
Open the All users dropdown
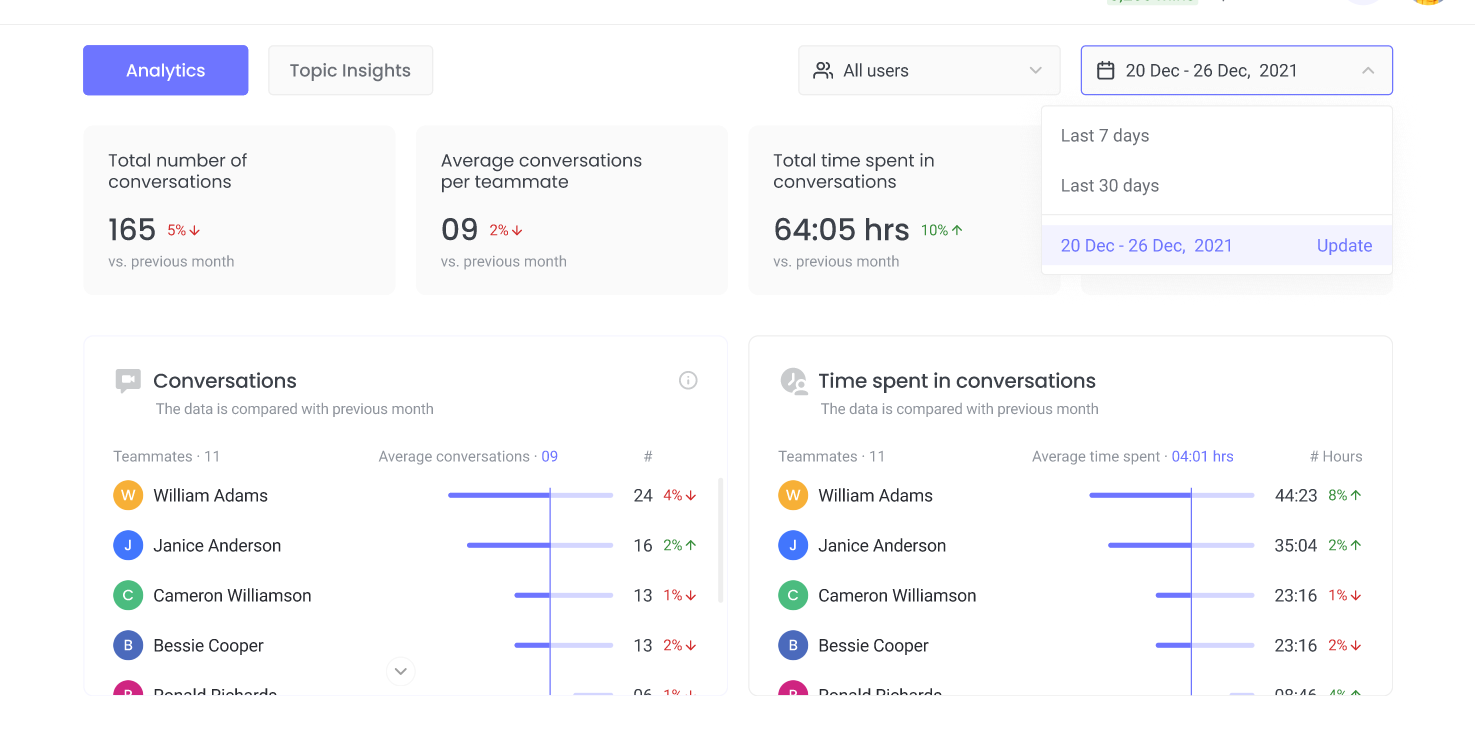tap(928, 70)
